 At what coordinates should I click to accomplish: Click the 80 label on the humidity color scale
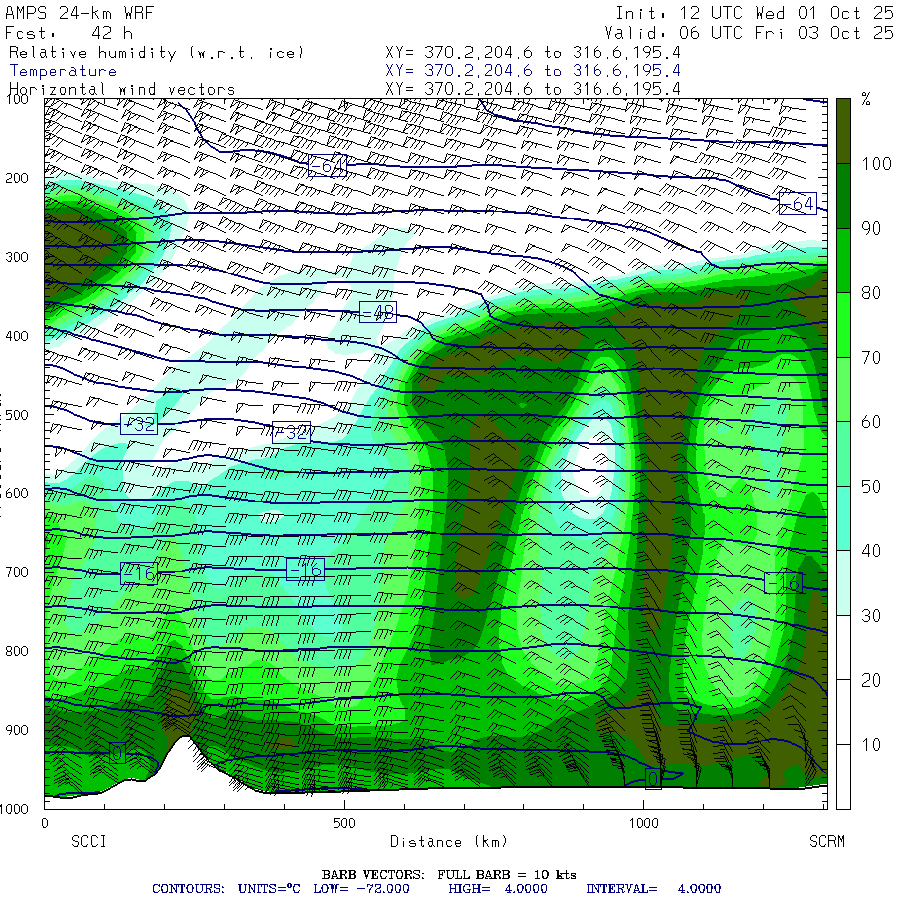[x=871, y=293]
